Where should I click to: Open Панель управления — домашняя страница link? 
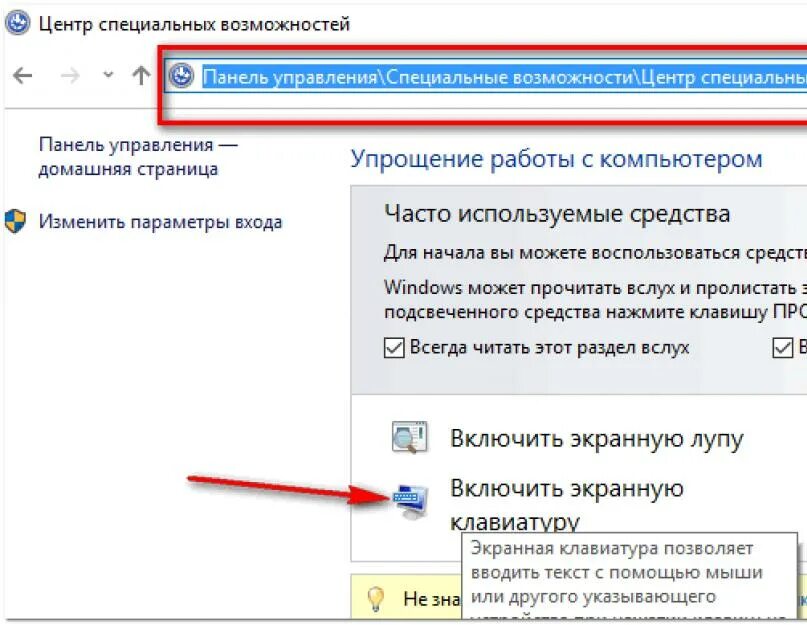point(138,157)
